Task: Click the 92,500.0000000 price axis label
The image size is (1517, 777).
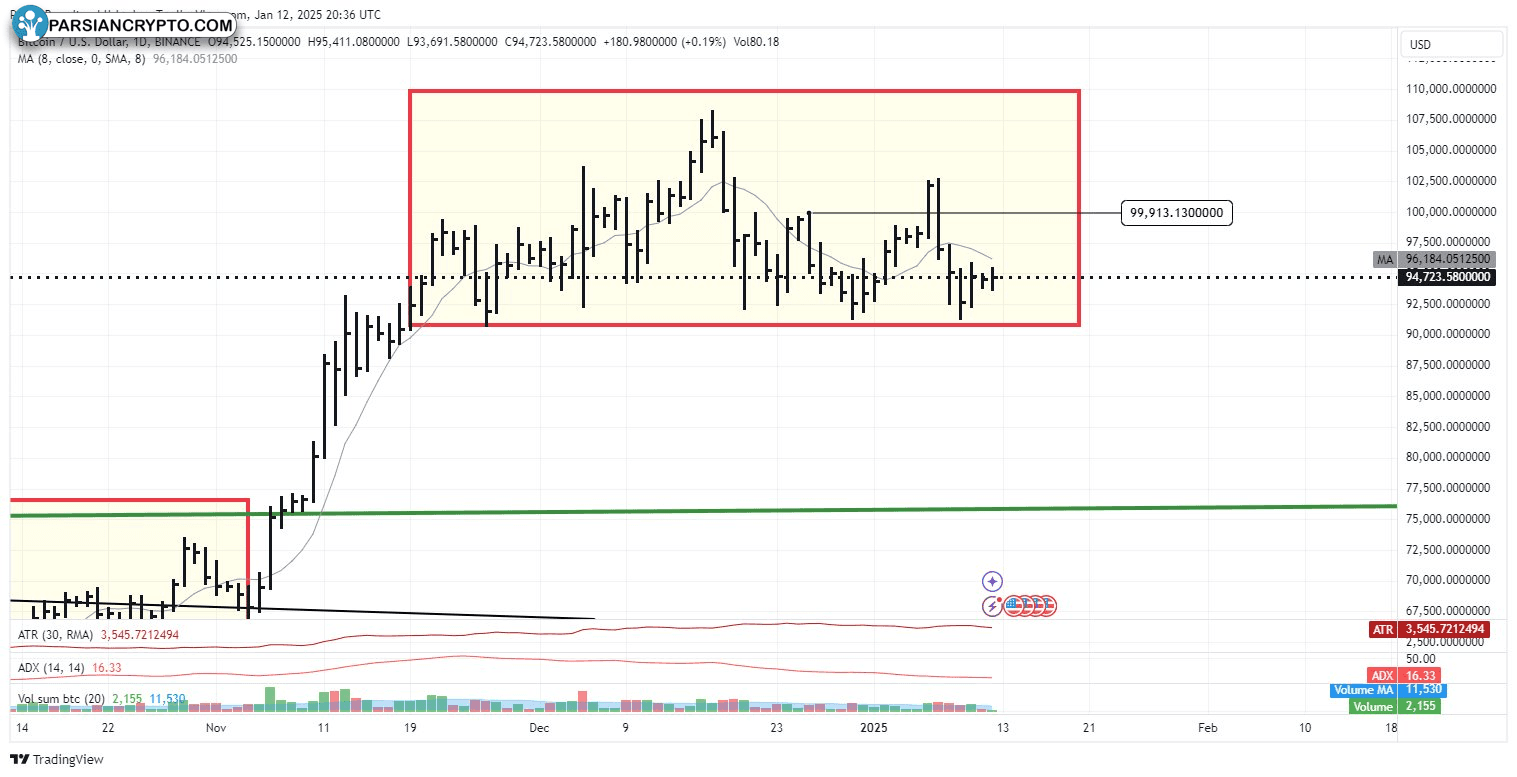Action: click(1450, 303)
